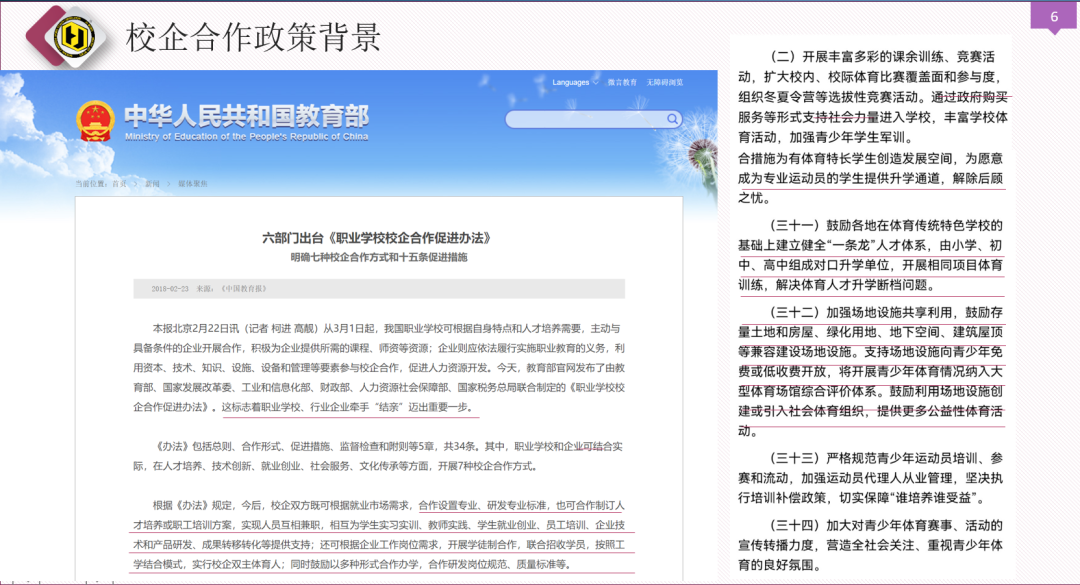
Task: Click the paragraph starting 《办法》包括总则
Action: (x=379, y=456)
